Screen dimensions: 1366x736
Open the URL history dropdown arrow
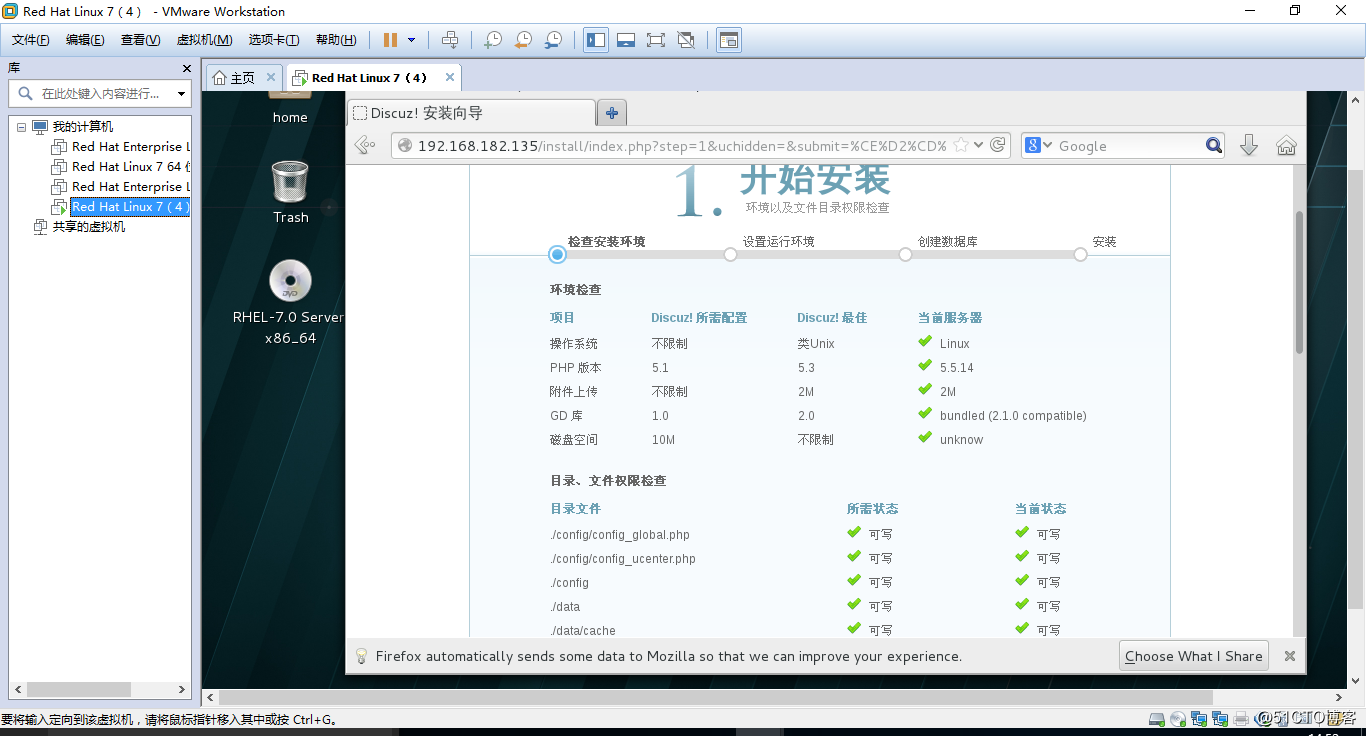coord(979,145)
